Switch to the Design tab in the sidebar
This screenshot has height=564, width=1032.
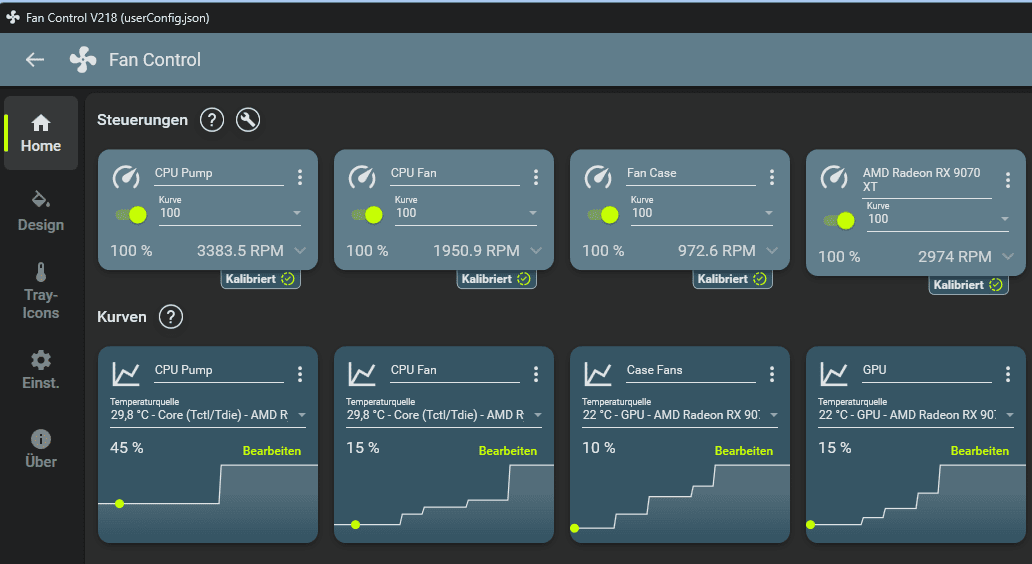[x=41, y=211]
